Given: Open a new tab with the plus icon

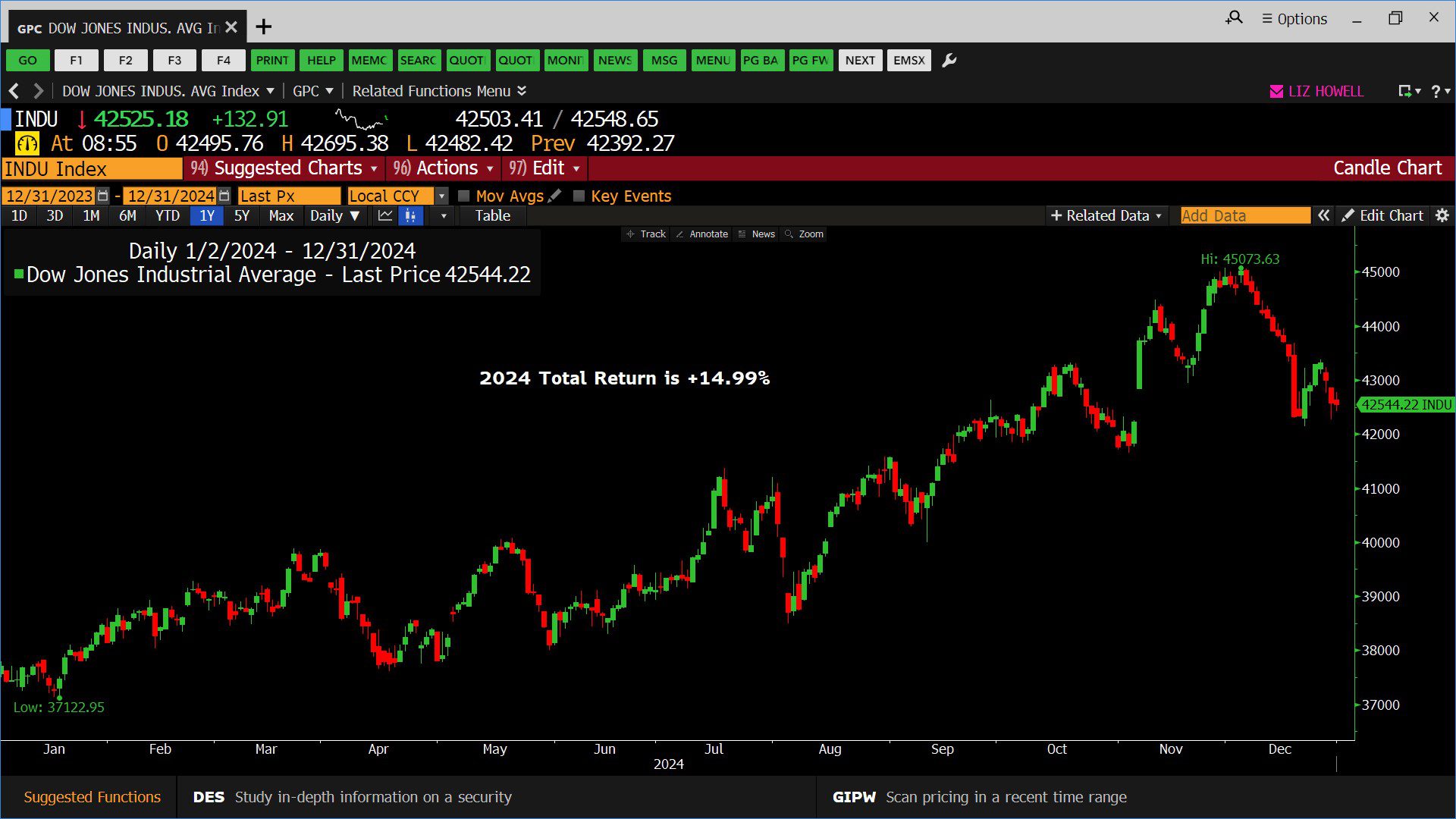Looking at the screenshot, I should [263, 27].
